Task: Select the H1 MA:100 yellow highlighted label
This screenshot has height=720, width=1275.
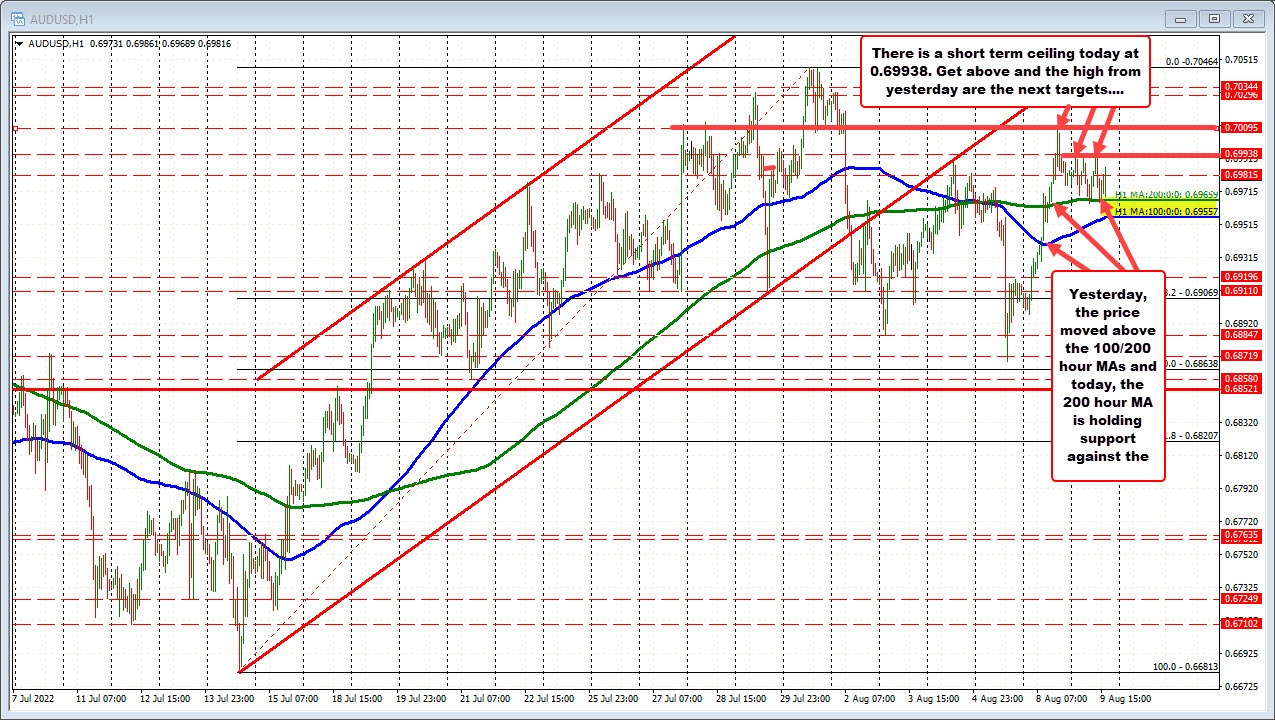Action: pyautogui.click(x=1166, y=212)
